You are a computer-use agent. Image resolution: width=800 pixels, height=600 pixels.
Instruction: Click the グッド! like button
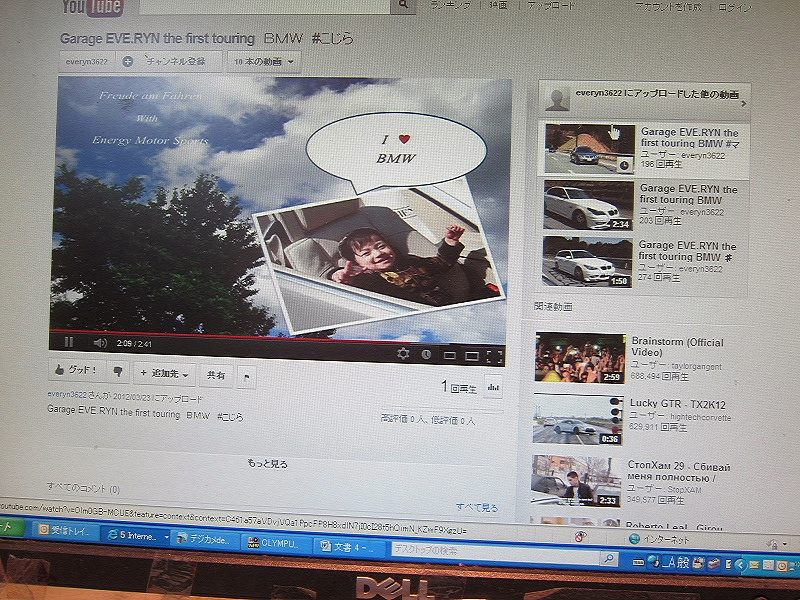click(77, 369)
